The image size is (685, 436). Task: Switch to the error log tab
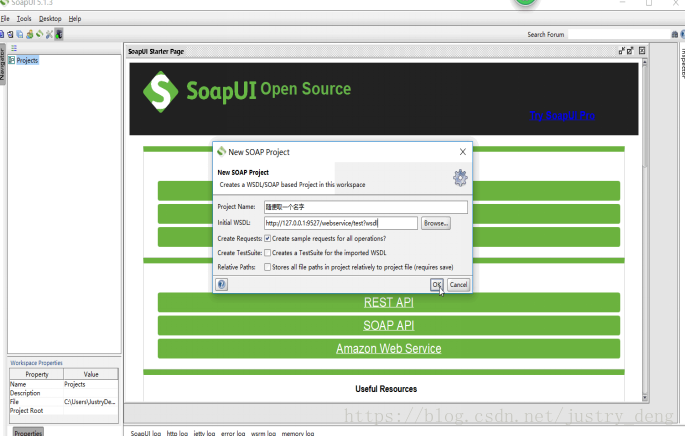pyautogui.click(x=233, y=433)
